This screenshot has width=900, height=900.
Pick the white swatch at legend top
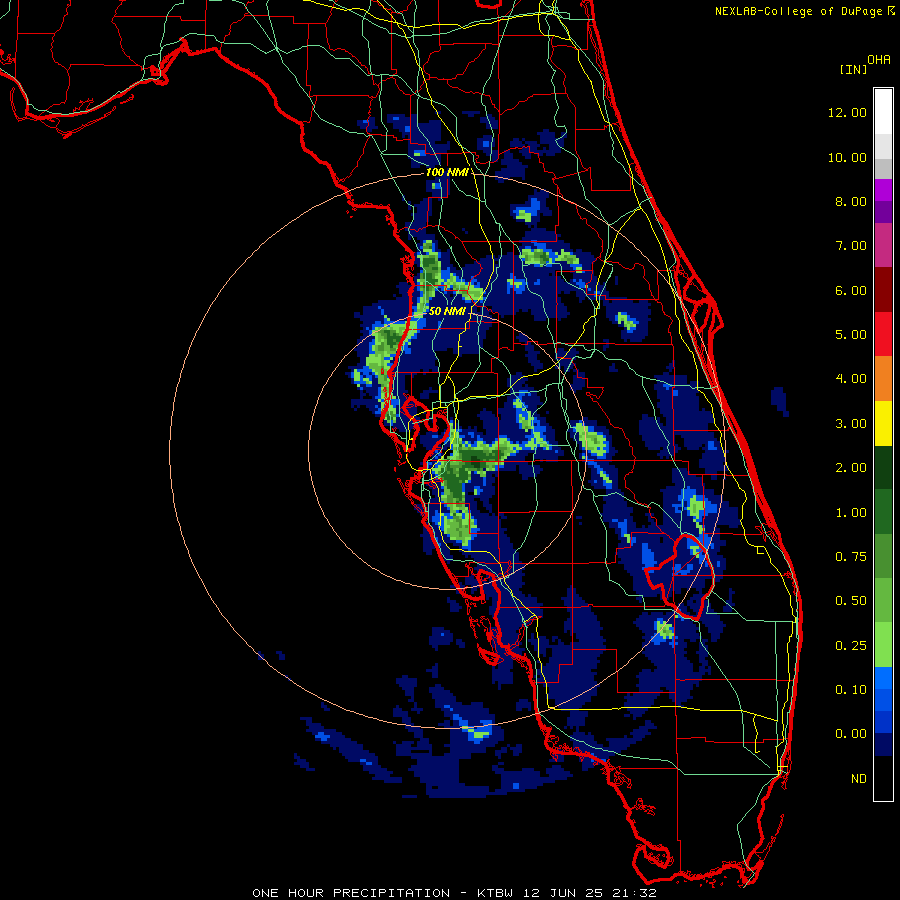click(x=883, y=112)
